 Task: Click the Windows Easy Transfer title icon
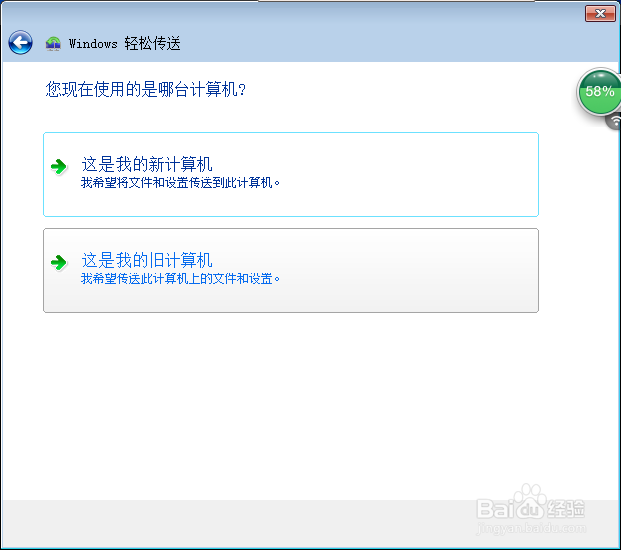click(53, 43)
